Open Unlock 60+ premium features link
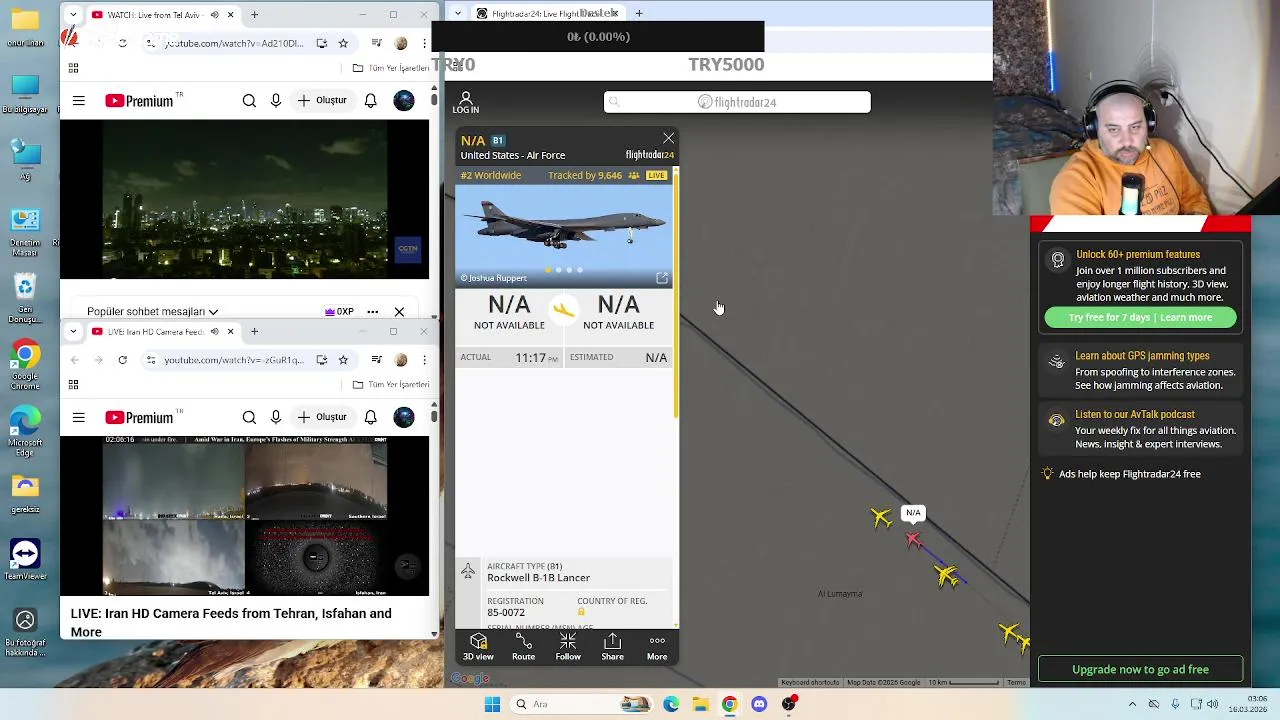 pos(1138,255)
